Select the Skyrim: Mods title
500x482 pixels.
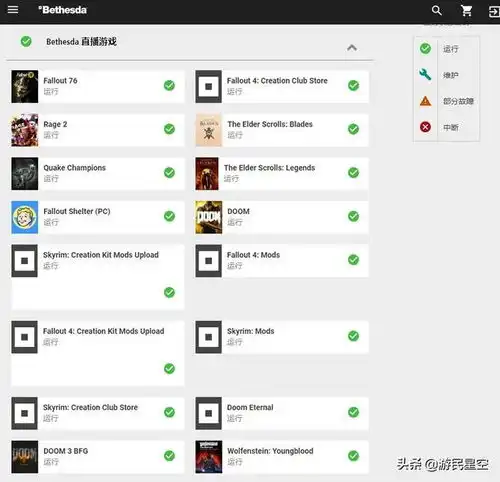tap(251, 331)
